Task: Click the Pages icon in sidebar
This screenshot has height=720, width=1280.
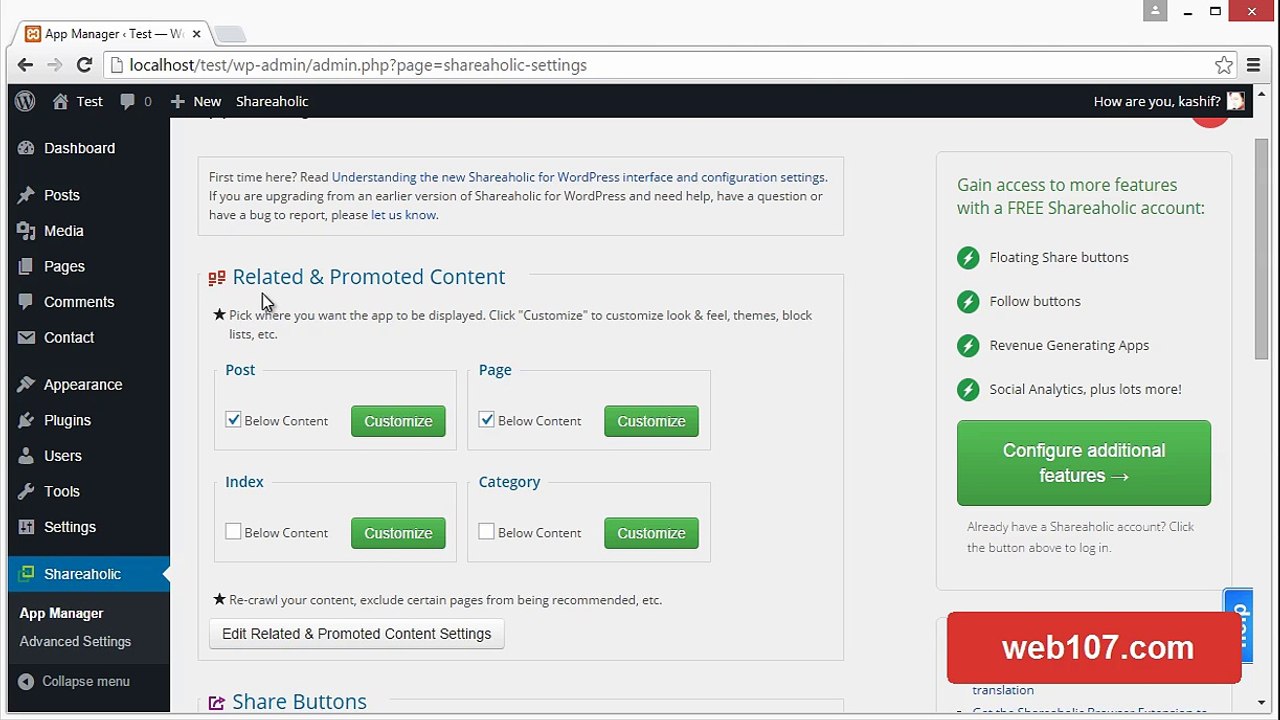Action: tap(26, 267)
